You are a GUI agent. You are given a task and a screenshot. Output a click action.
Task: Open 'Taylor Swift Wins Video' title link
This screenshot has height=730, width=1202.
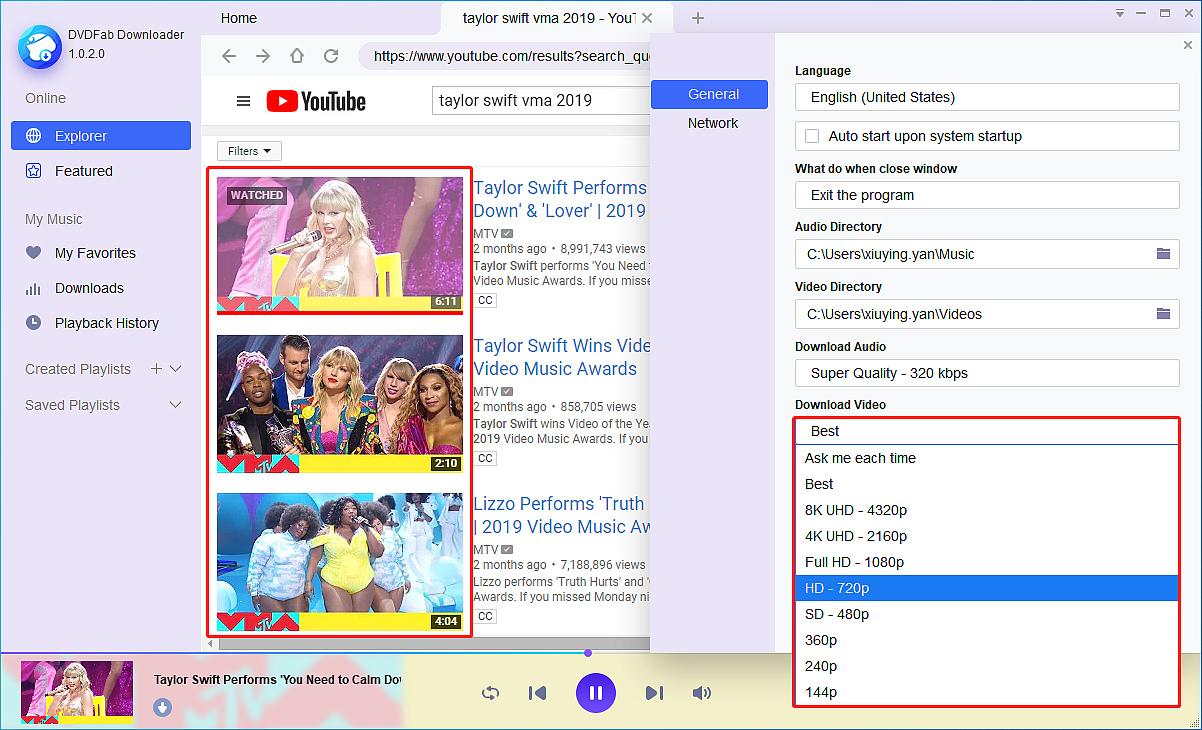coord(562,357)
